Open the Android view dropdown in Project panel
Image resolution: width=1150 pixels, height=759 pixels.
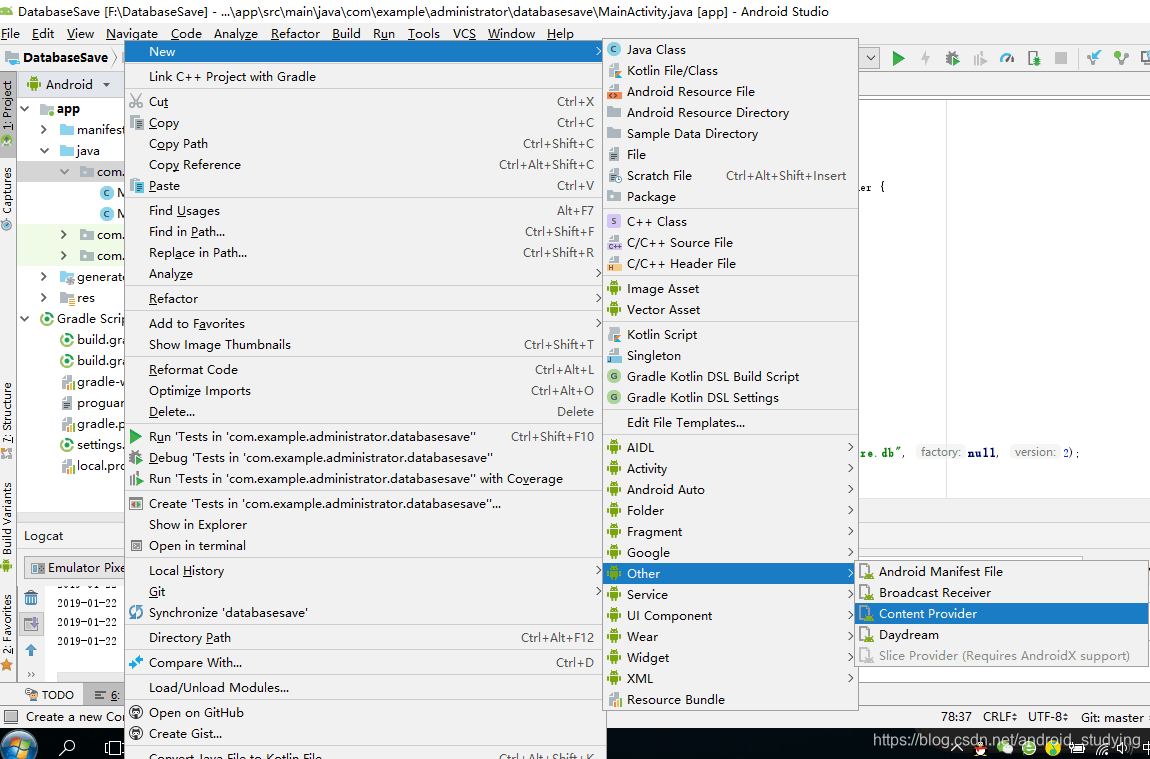coord(106,85)
